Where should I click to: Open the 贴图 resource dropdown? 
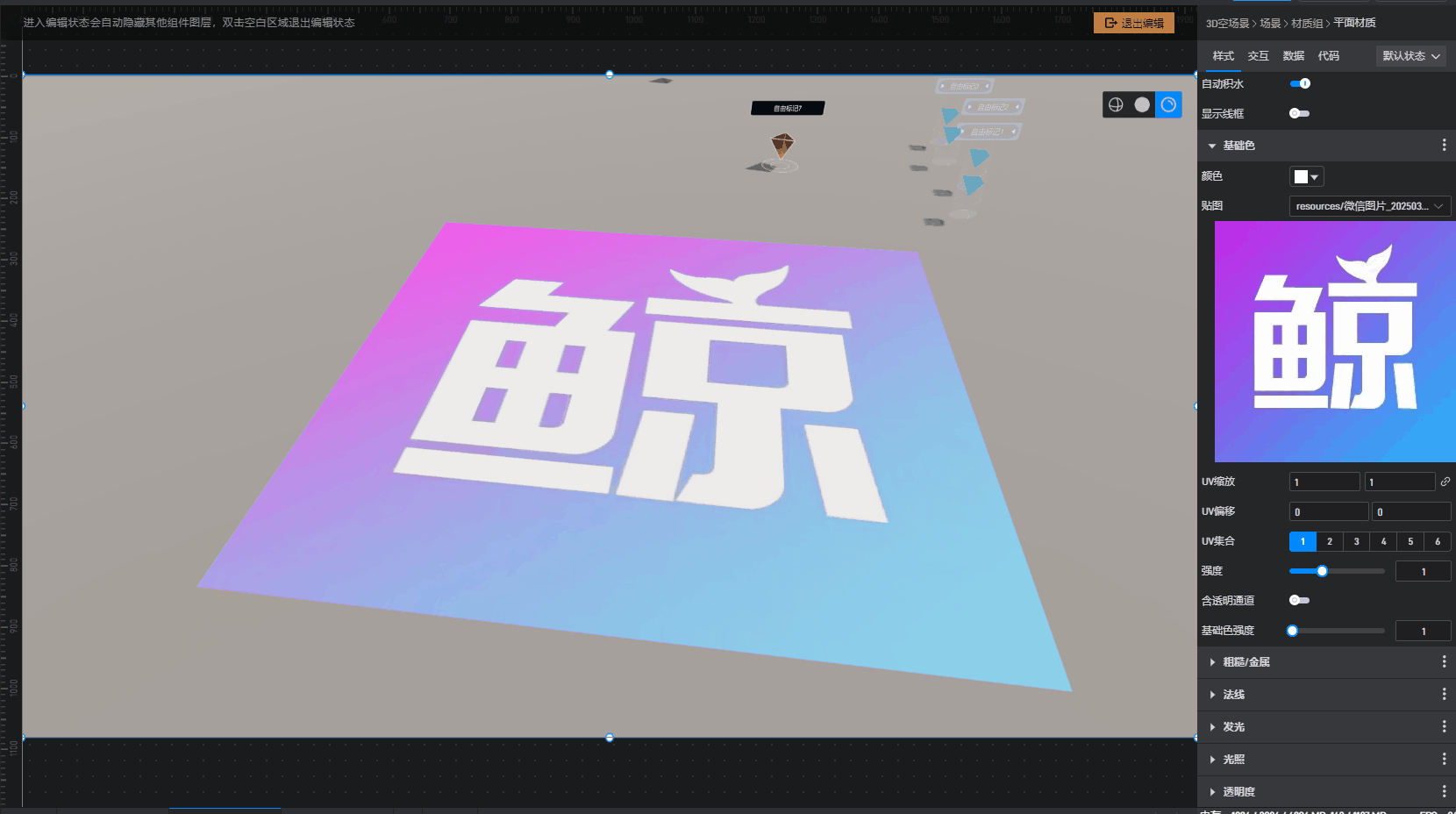tap(1370, 206)
